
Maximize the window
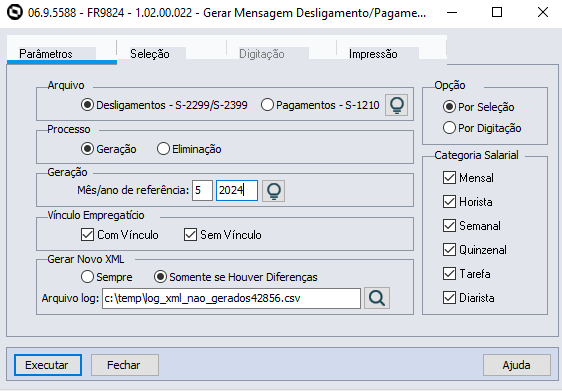(497, 13)
